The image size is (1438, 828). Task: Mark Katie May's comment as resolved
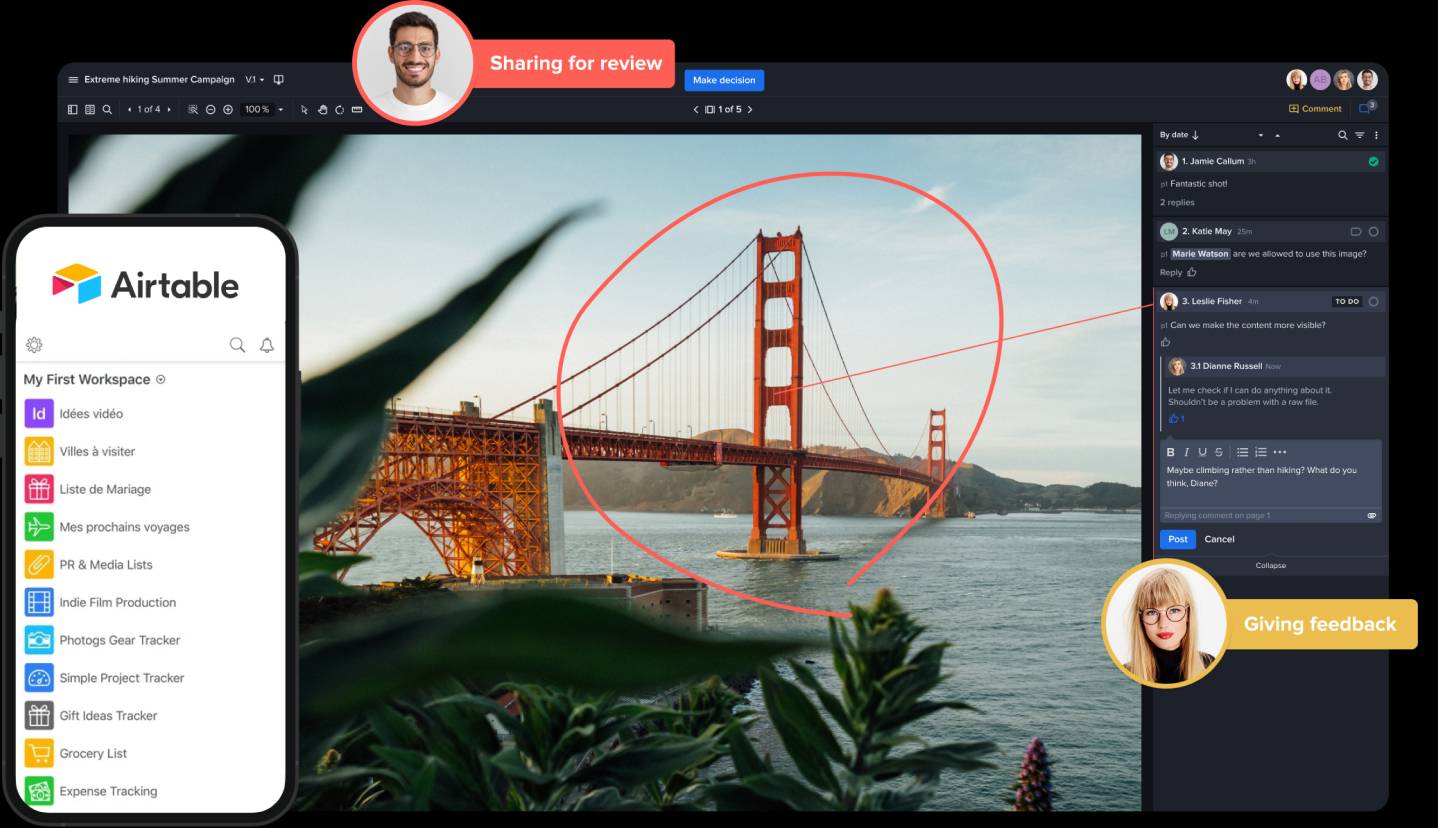(1373, 232)
